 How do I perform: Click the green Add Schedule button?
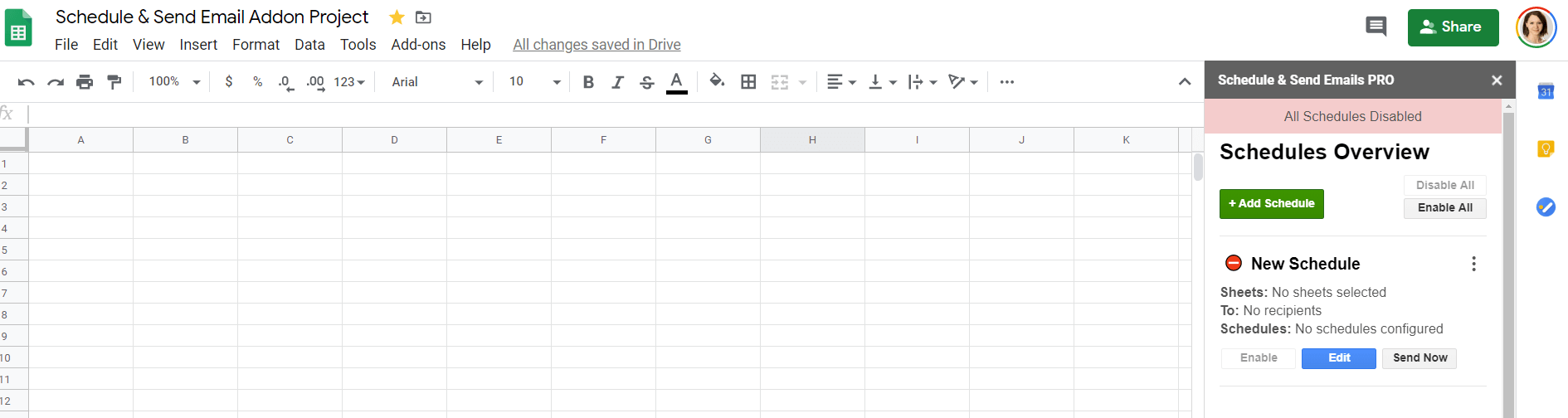[1271, 204]
